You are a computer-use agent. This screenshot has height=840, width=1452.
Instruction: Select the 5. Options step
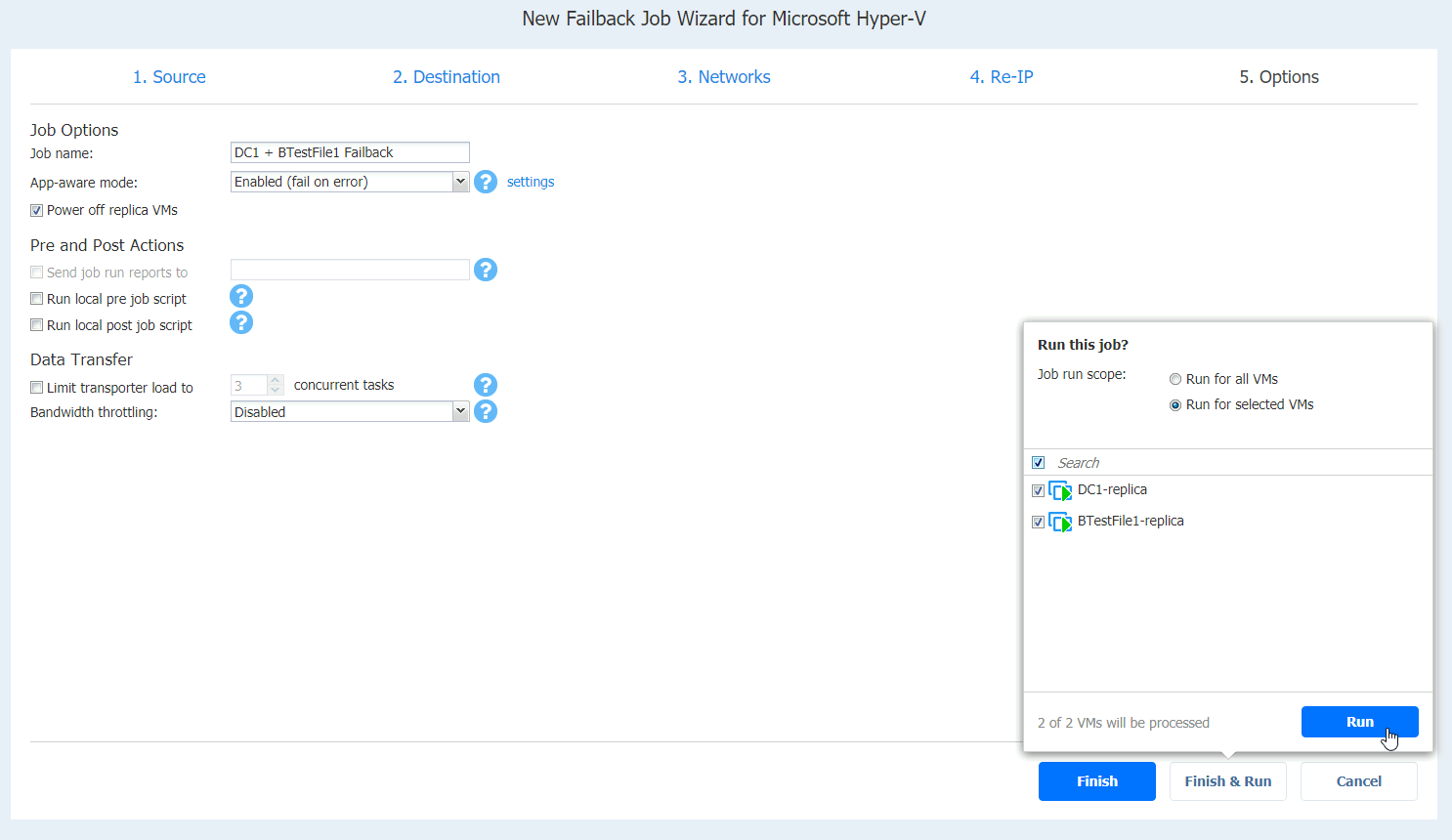1279,77
